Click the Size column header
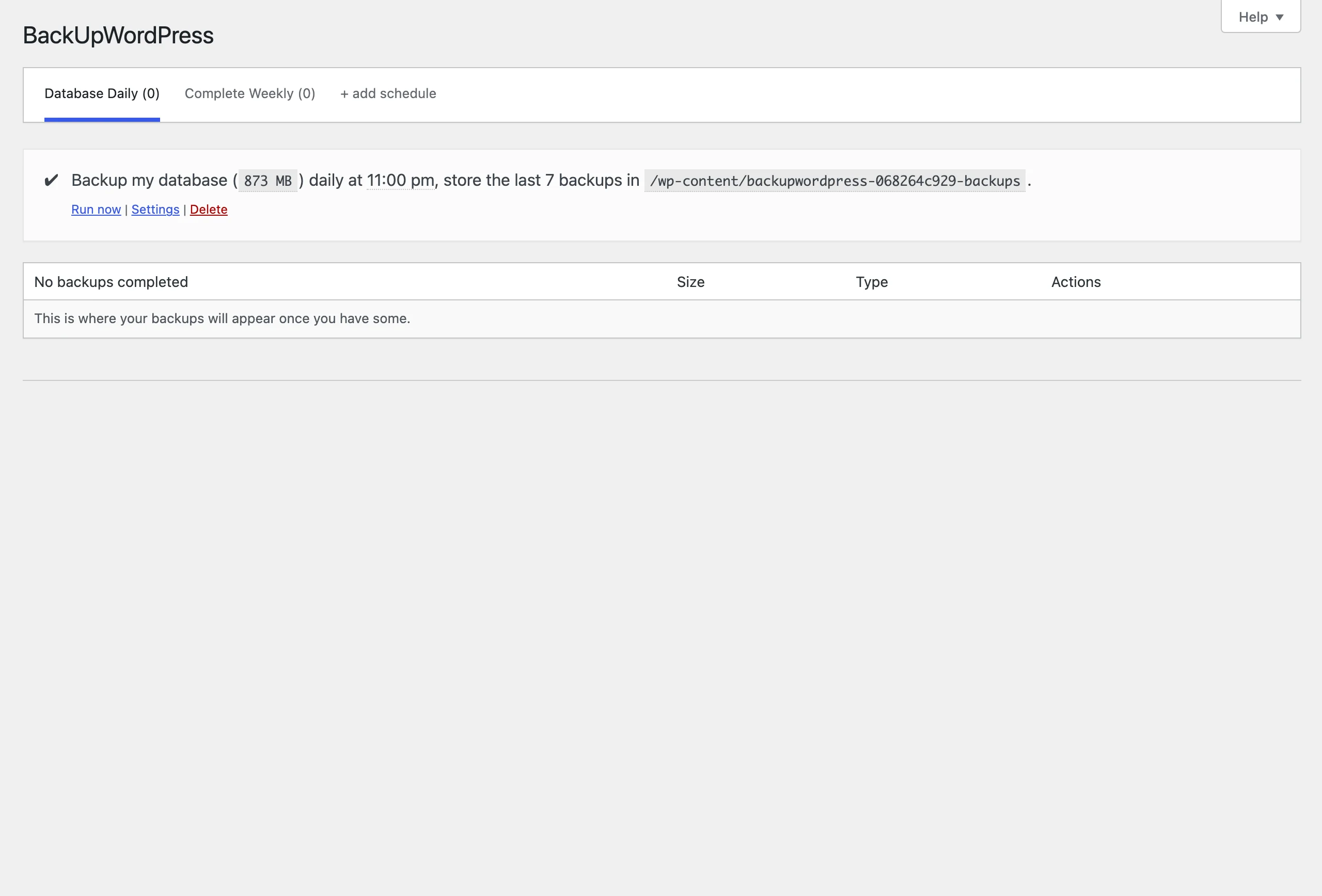Screen dimensions: 1322x896 (x=690, y=282)
